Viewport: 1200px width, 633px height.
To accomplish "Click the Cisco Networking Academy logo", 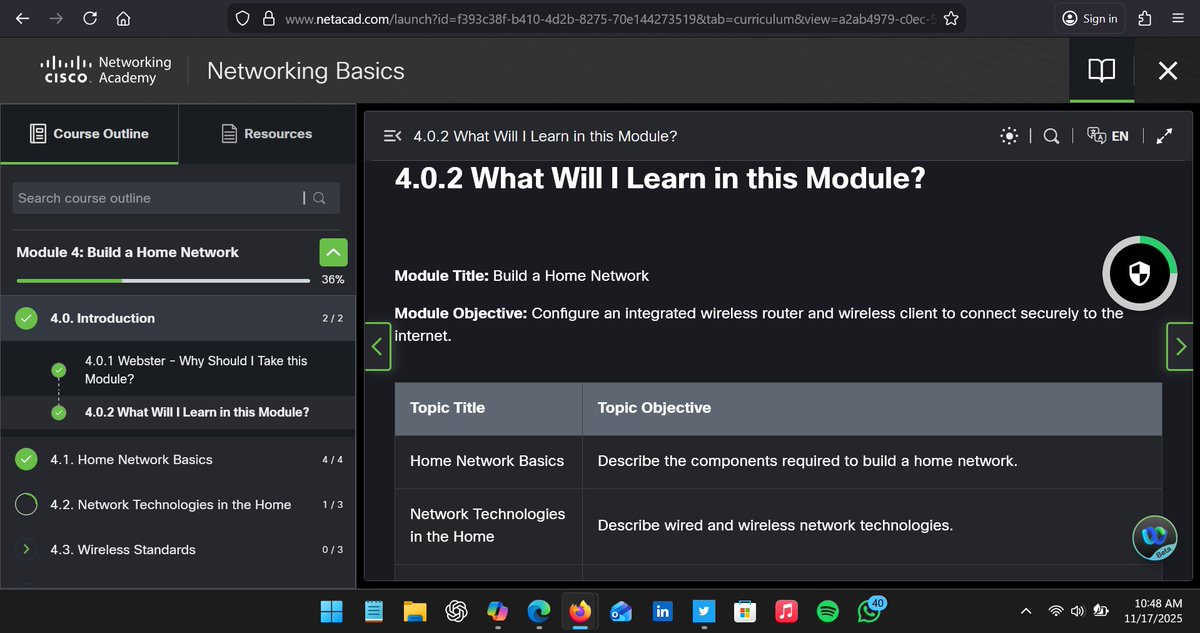I will [x=95, y=70].
